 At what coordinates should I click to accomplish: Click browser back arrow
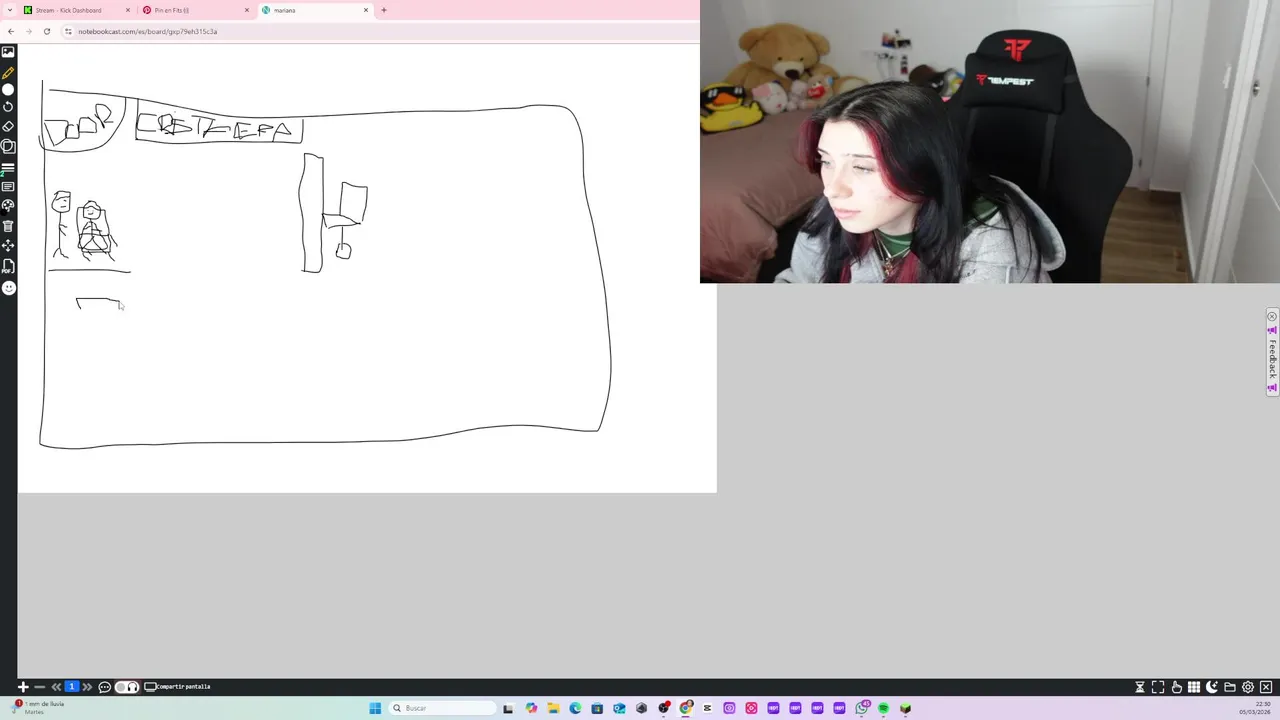(11, 31)
